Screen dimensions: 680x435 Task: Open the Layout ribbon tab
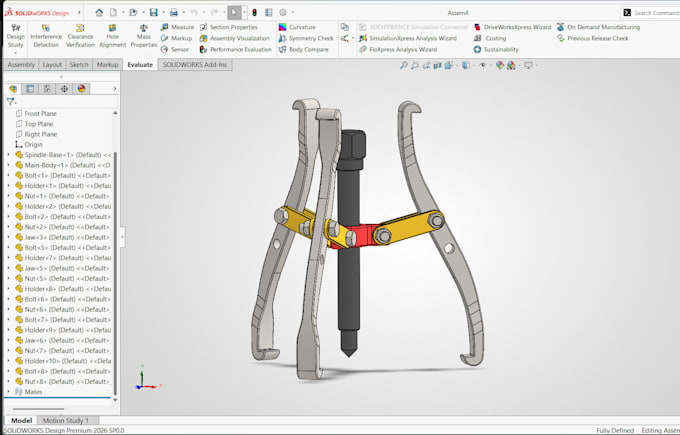tap(52, 65)
